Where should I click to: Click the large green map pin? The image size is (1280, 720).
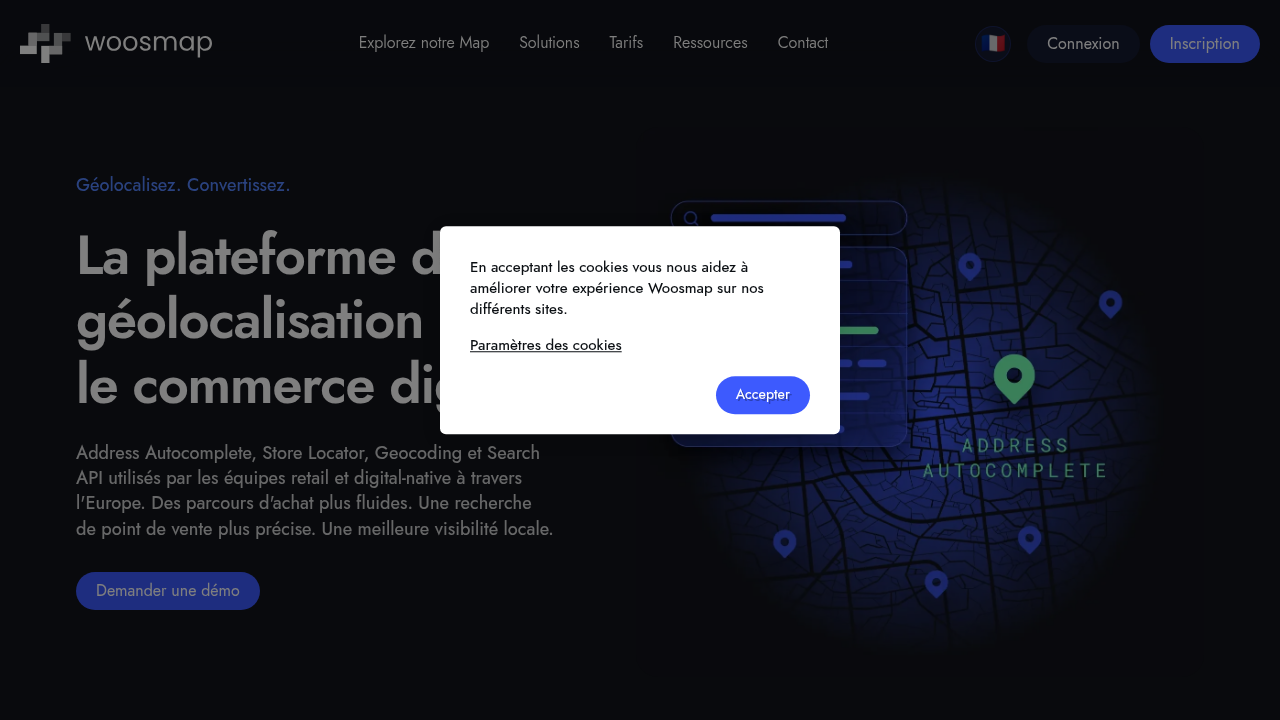coord(1014,379)
